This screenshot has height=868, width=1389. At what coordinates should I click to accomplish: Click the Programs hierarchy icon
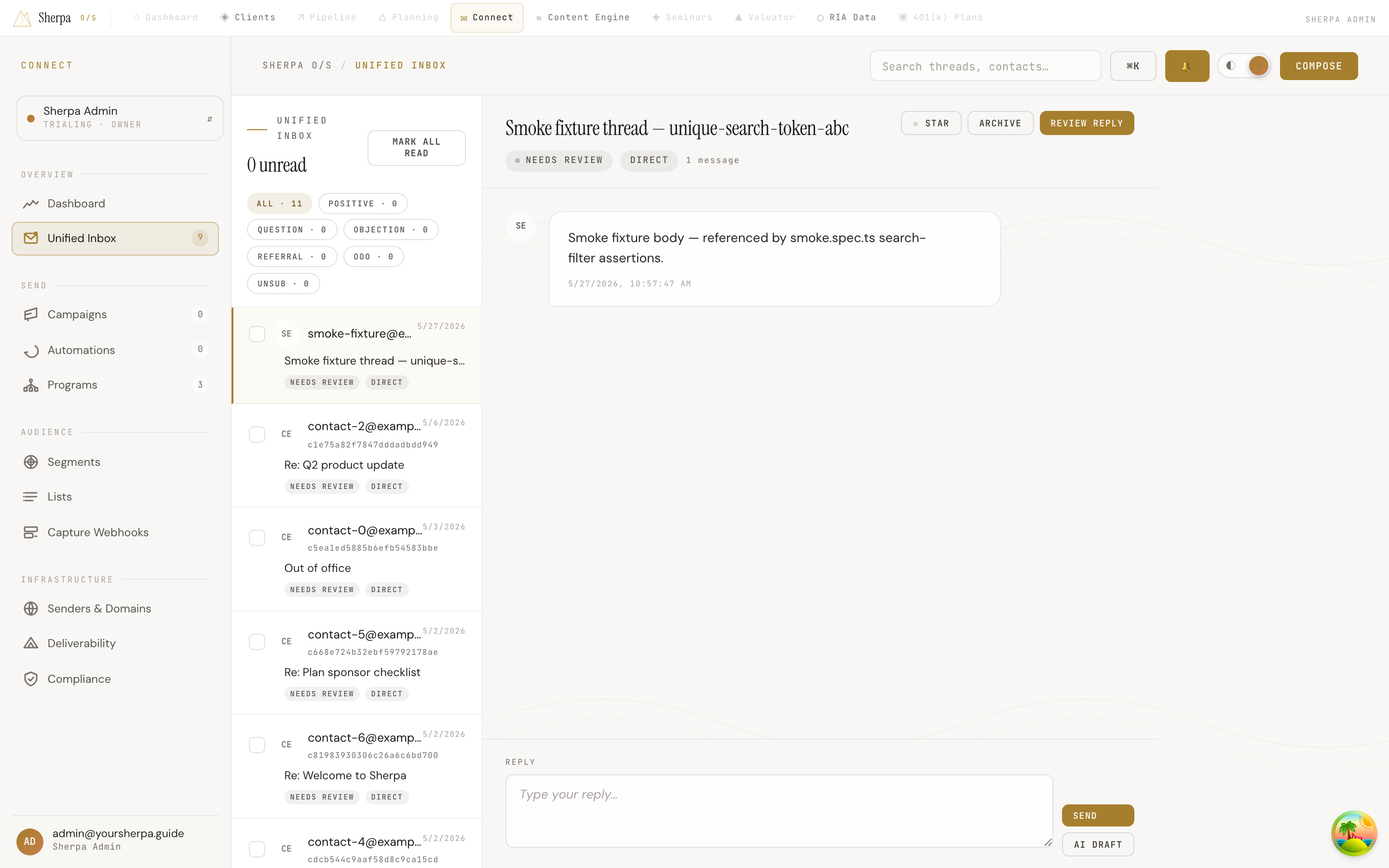[x=31, y=385]
